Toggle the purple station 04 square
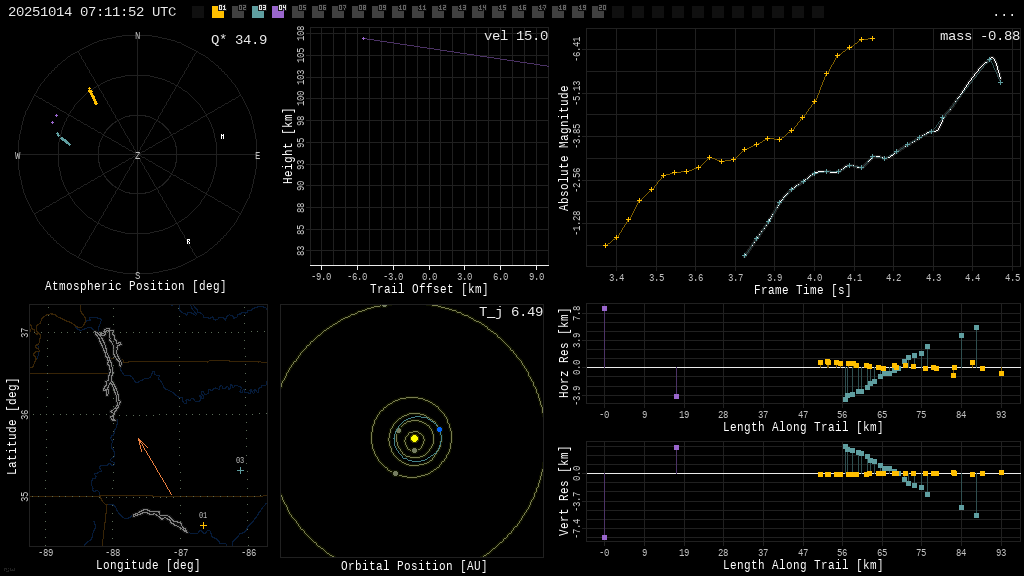Image resolution: width=1024 pixels, height=576 pixels. 278,12
